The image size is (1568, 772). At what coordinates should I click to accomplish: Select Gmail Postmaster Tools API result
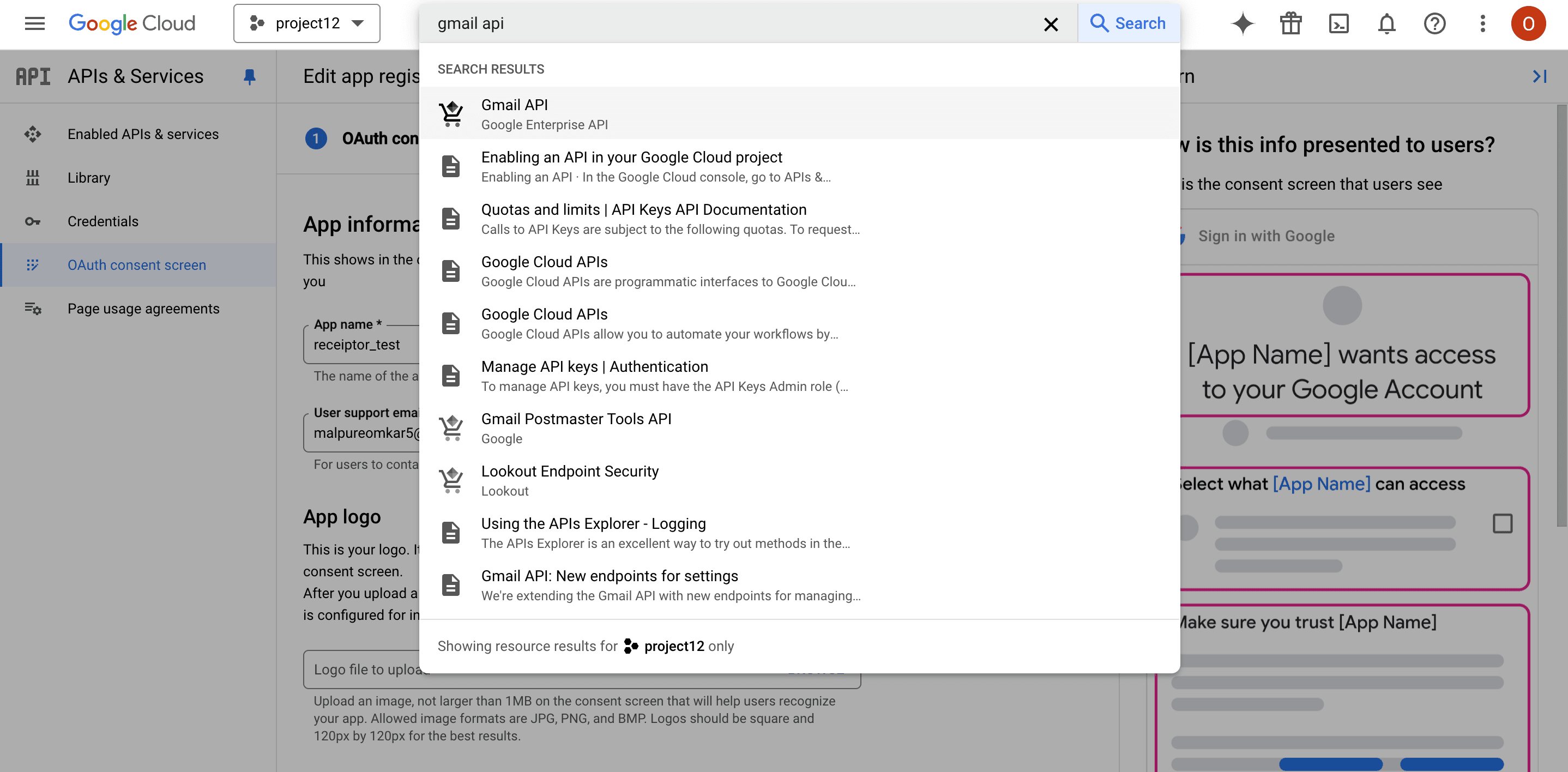[799, 428]
